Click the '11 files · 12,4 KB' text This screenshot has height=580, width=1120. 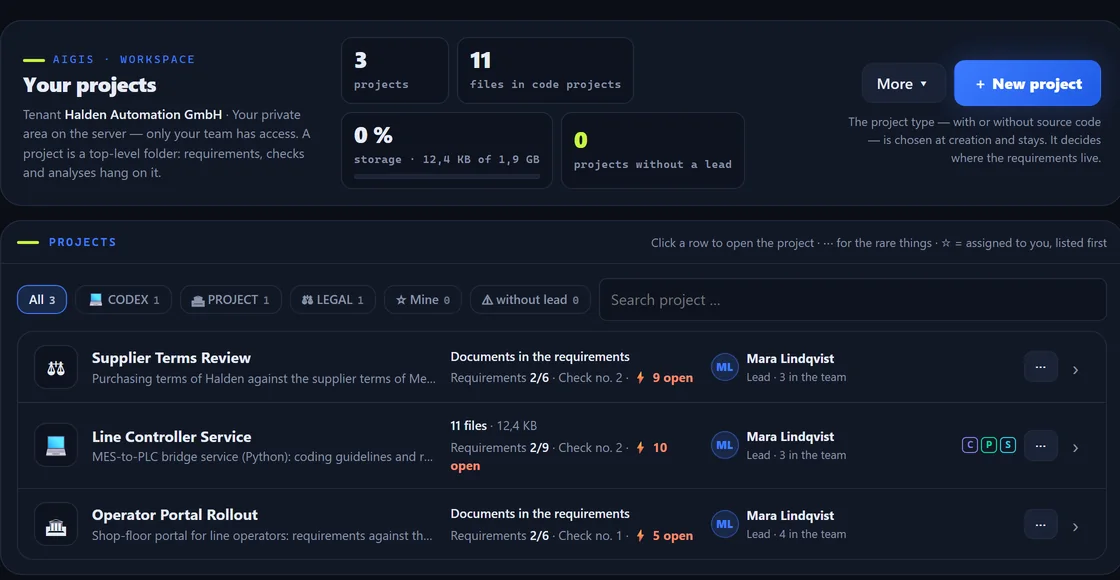[494, 426]
